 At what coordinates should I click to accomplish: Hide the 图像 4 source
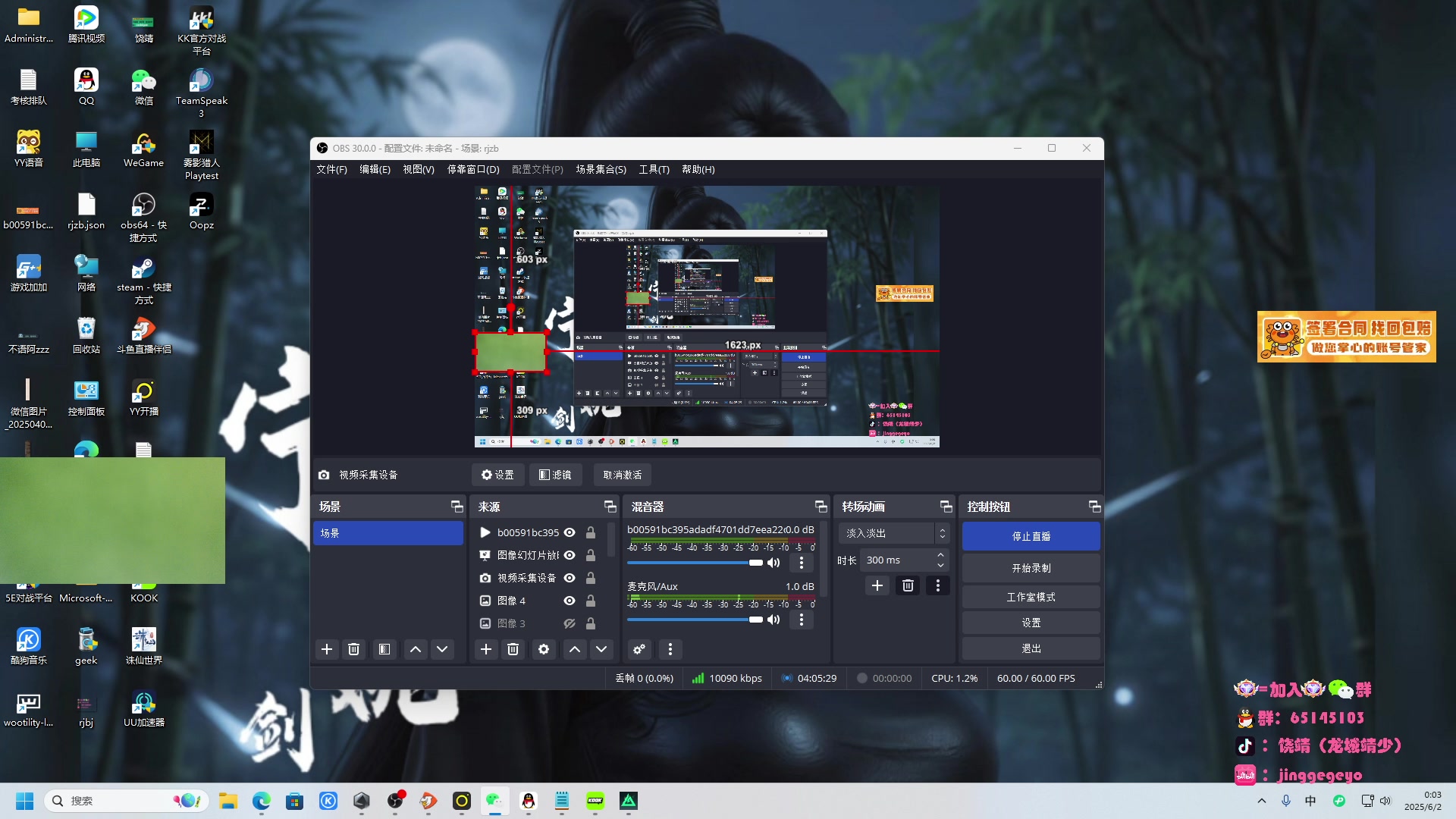tap(570, 601)
